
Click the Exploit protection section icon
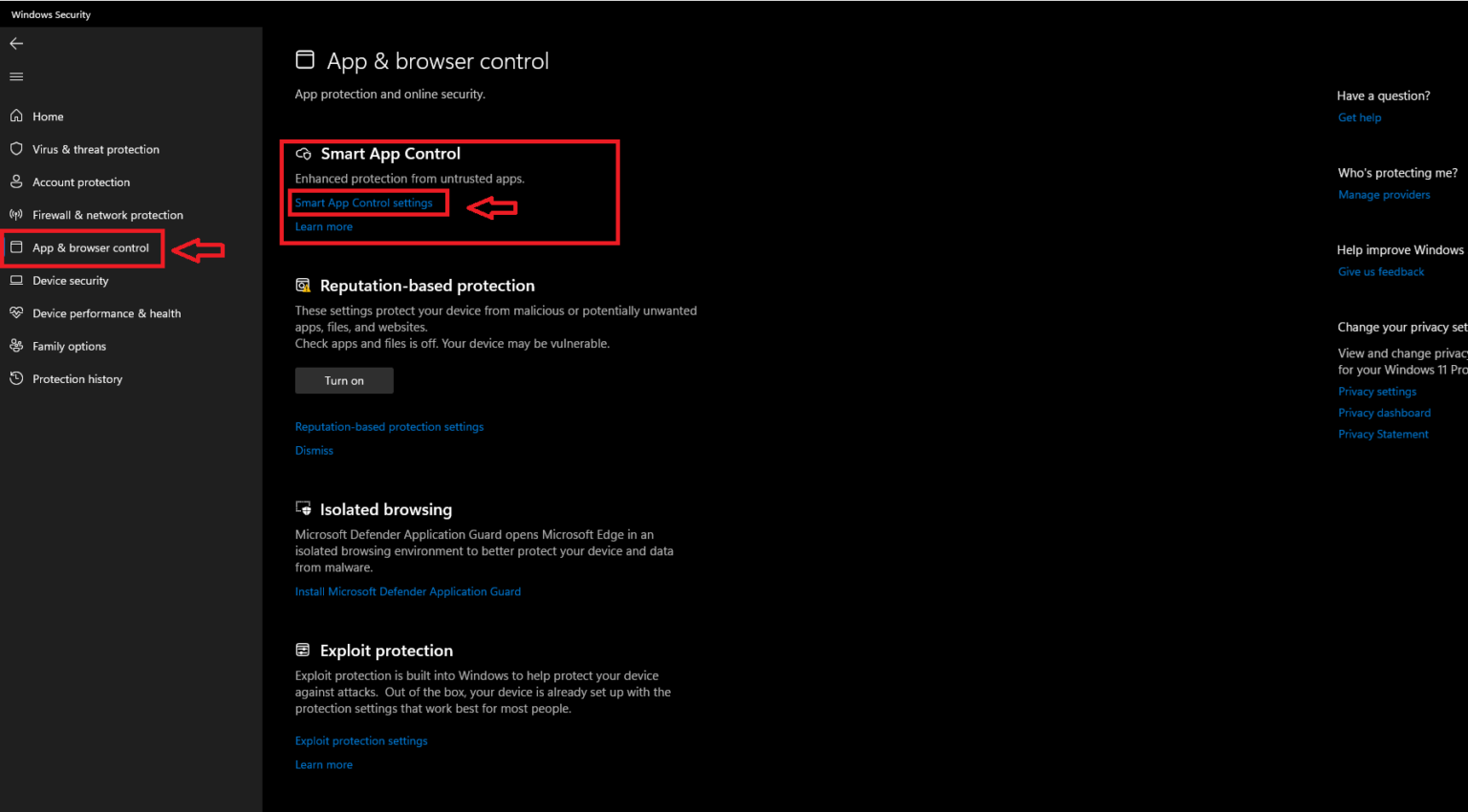303,649
